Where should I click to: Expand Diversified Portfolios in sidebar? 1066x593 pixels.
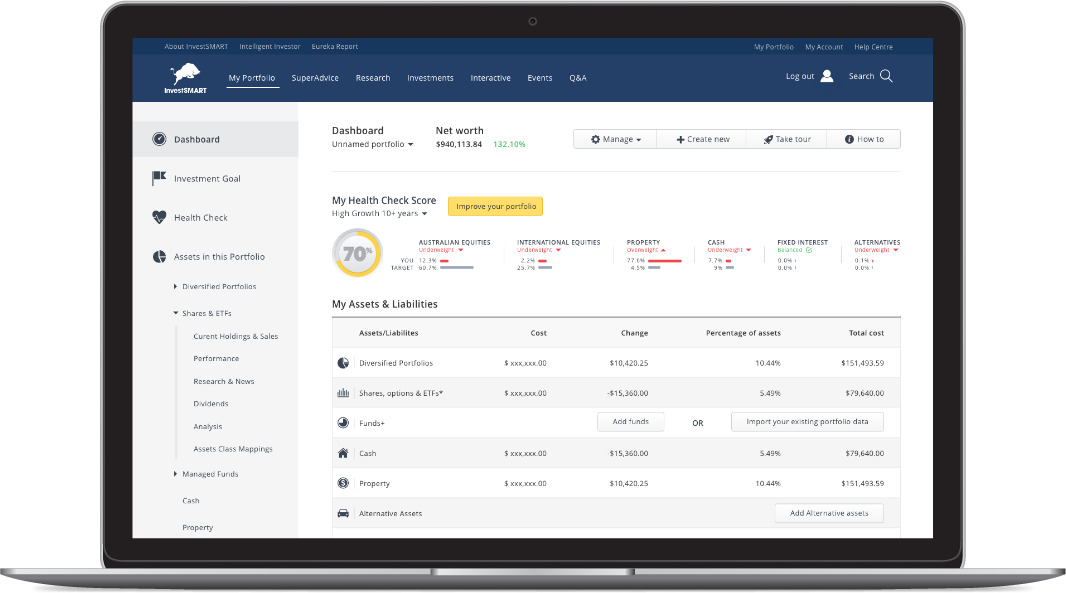coord(176,287)
